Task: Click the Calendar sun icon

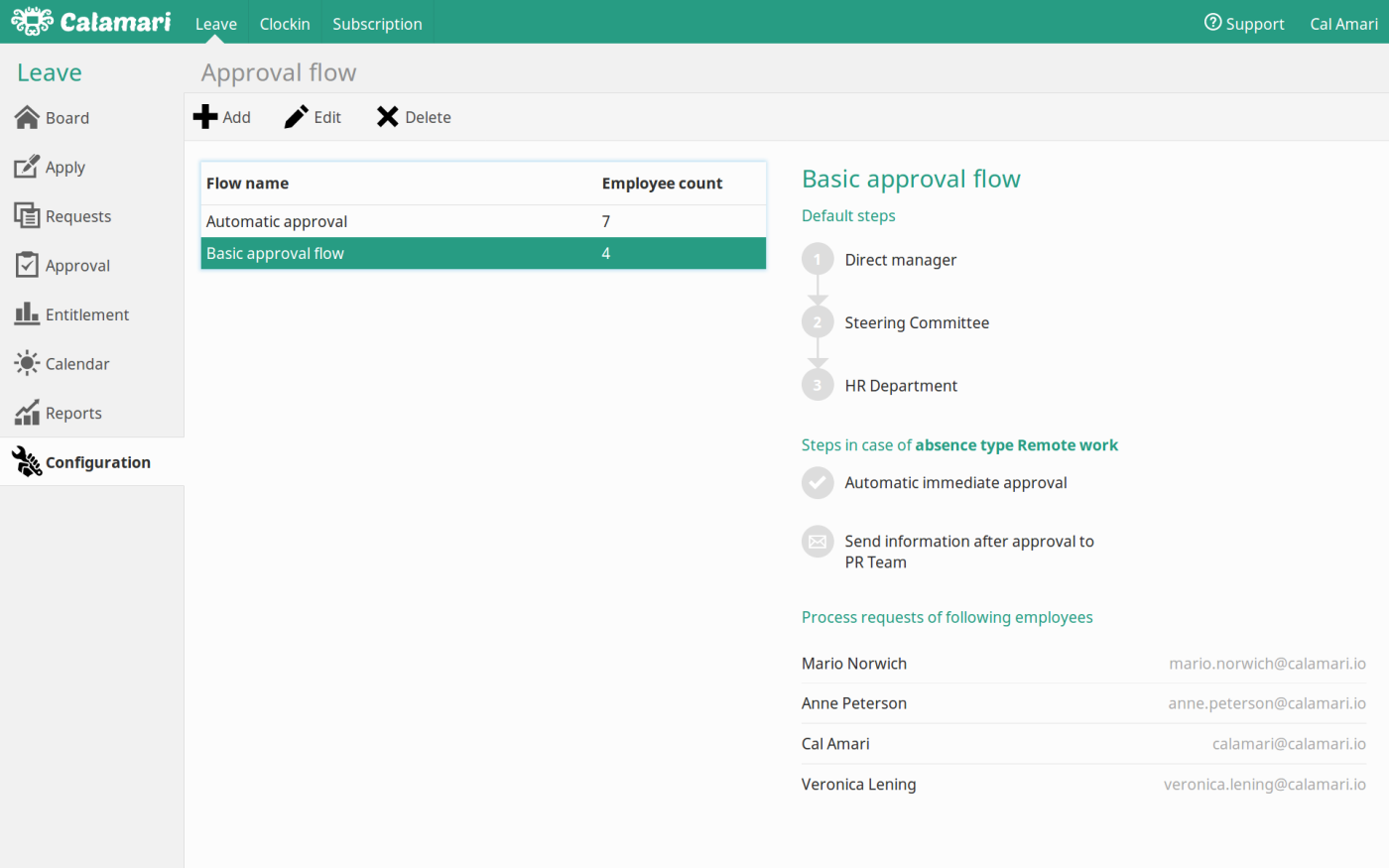Action: tap(27, 363)
